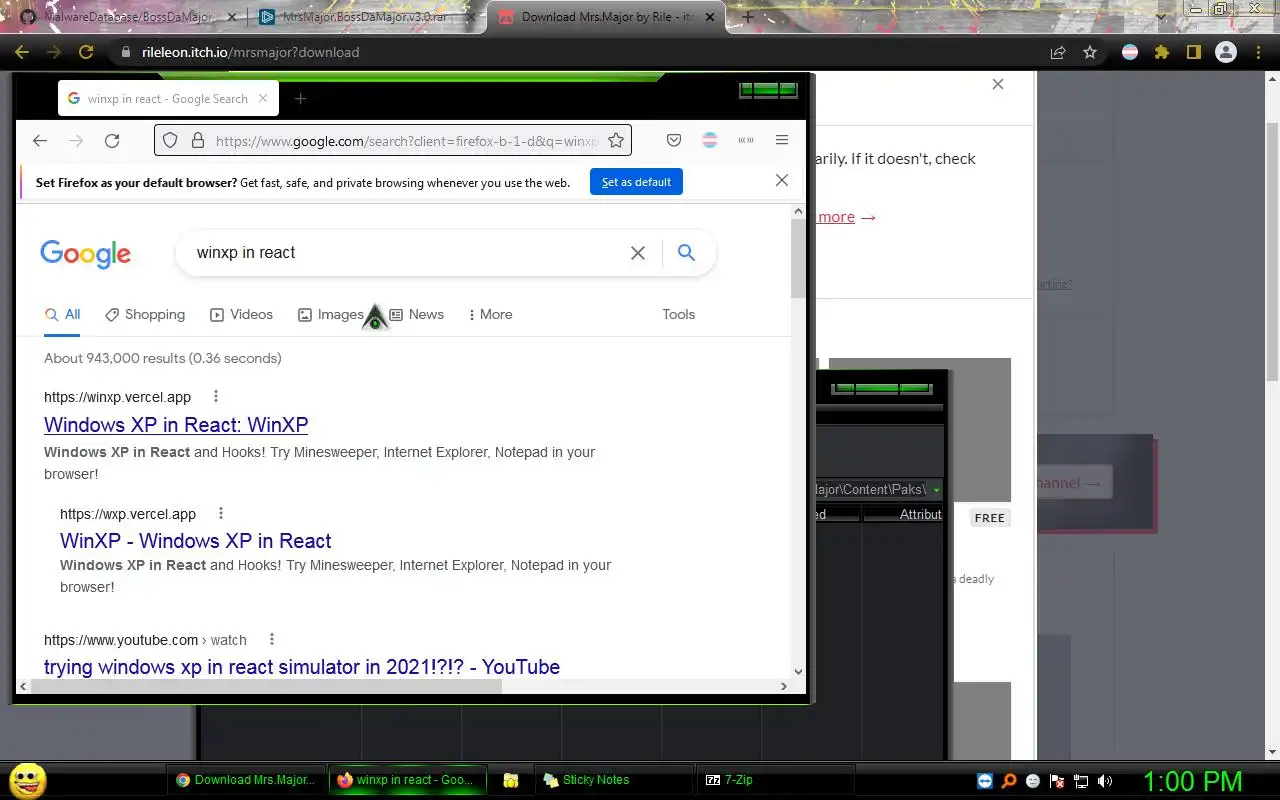This screenshot has width=1280, height=800.
Task: Open network tray icon
Action: 1081,781
